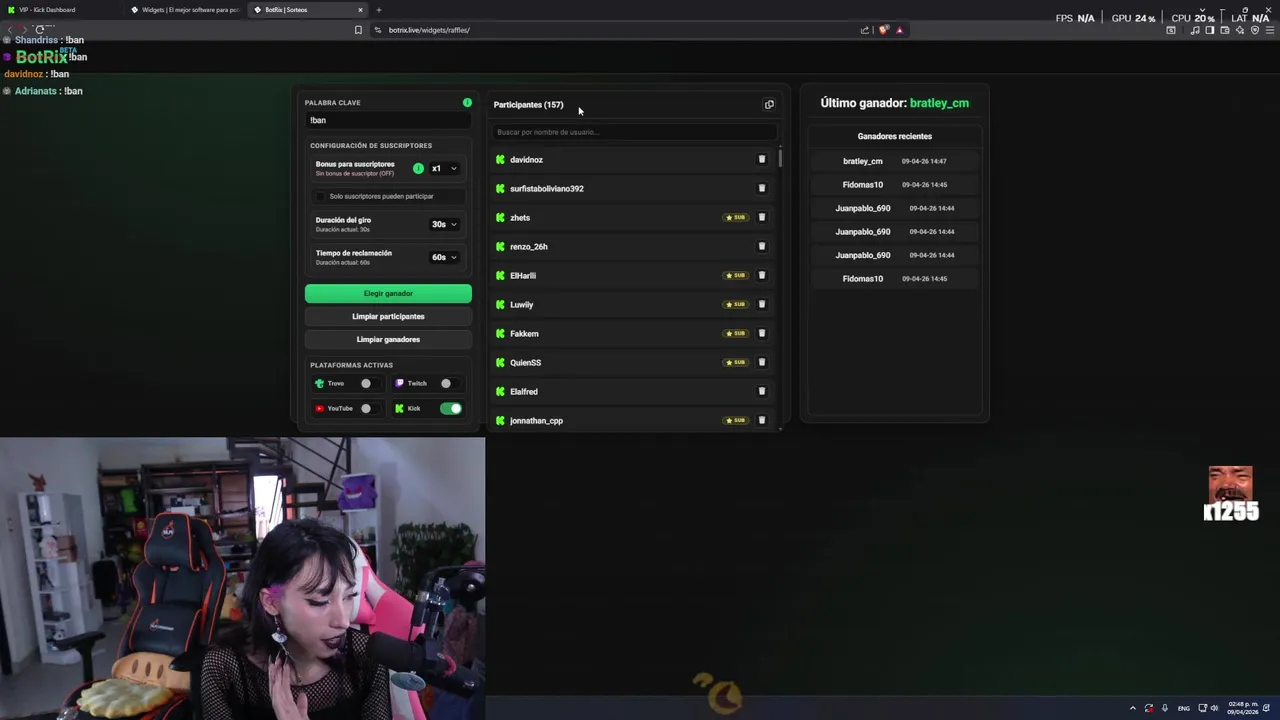Viewport: 1280px width, 720px height.
Task: Focus the Buscar por nombre de usuario field
Action: (x=633, y=132)
